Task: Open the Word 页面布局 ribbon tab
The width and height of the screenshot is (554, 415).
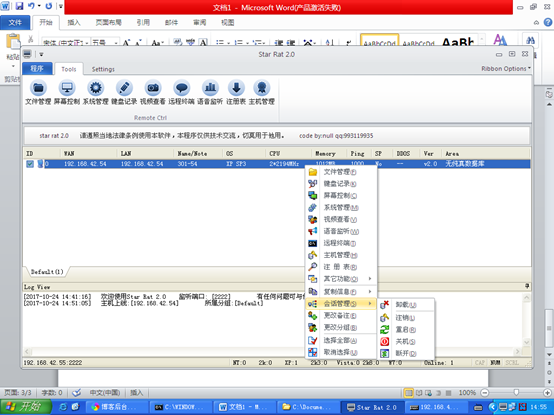Action: click(x=108, y=23)
